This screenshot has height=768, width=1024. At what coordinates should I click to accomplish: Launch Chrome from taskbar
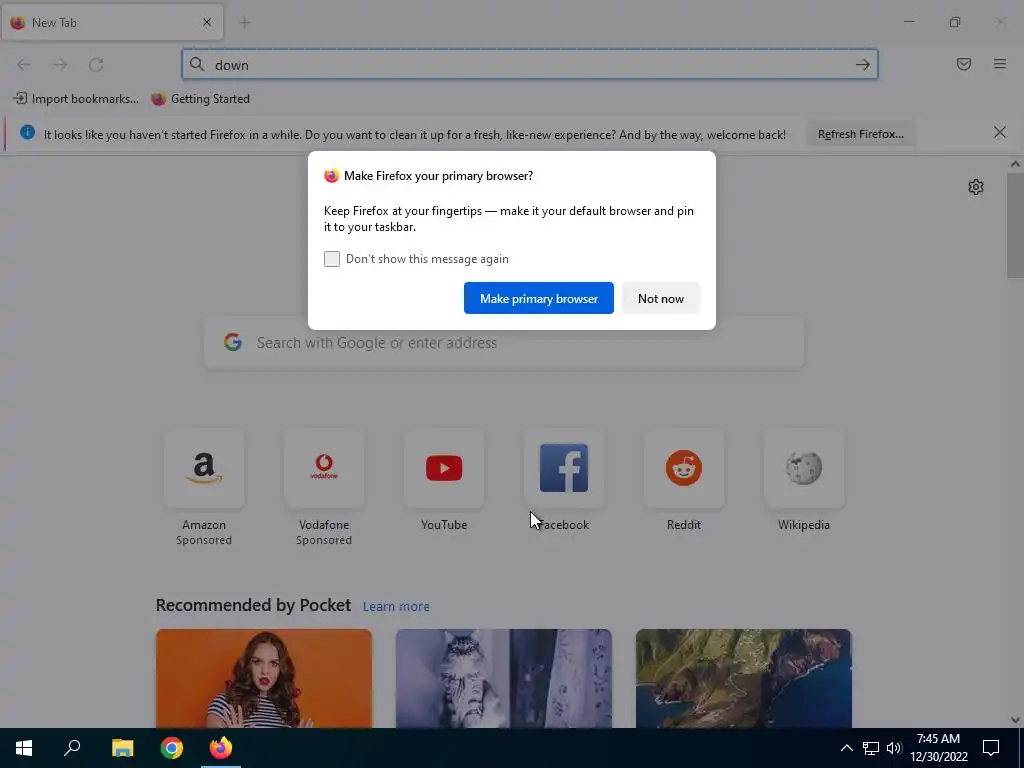coord(172,748)
